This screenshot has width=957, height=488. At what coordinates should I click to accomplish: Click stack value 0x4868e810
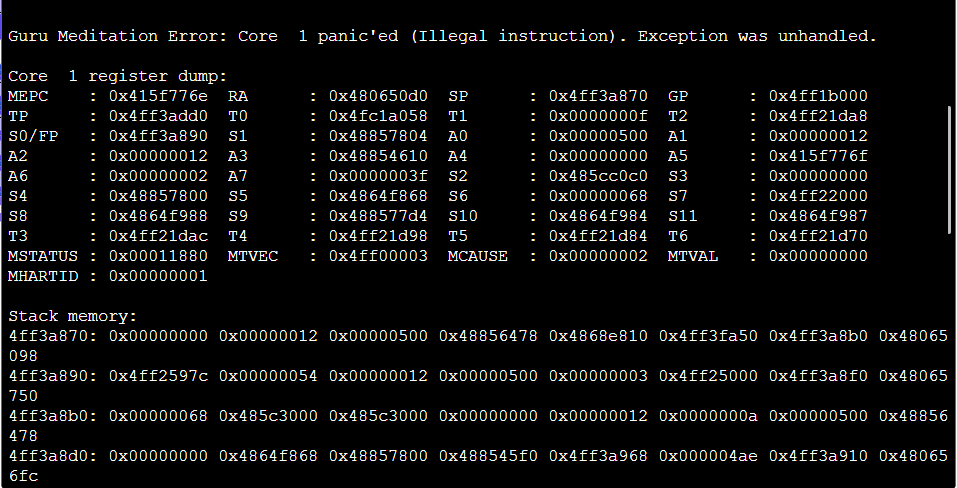[x=598, y=337]
